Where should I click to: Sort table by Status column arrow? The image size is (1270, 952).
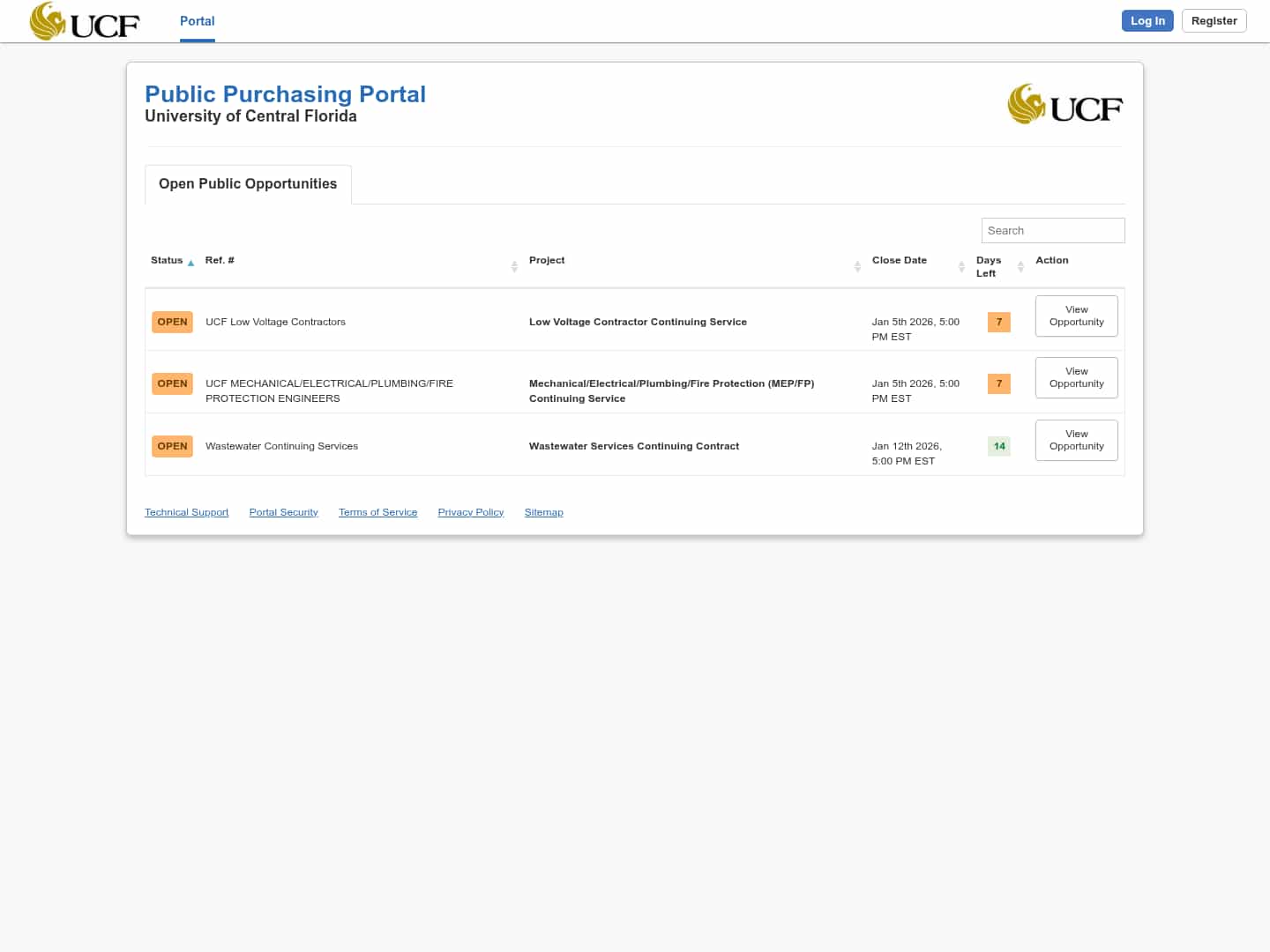click(190, 263)
